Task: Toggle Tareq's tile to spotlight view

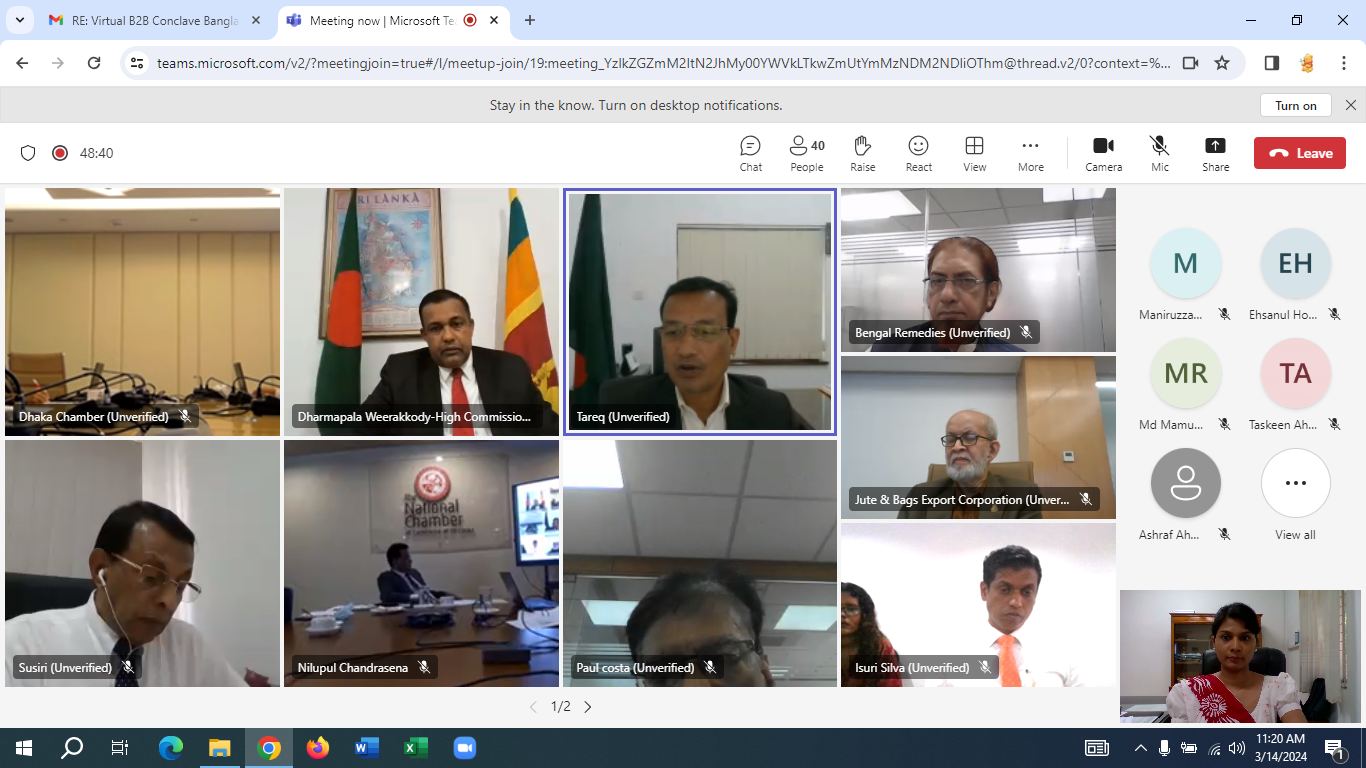Action: tap(699, 312)
